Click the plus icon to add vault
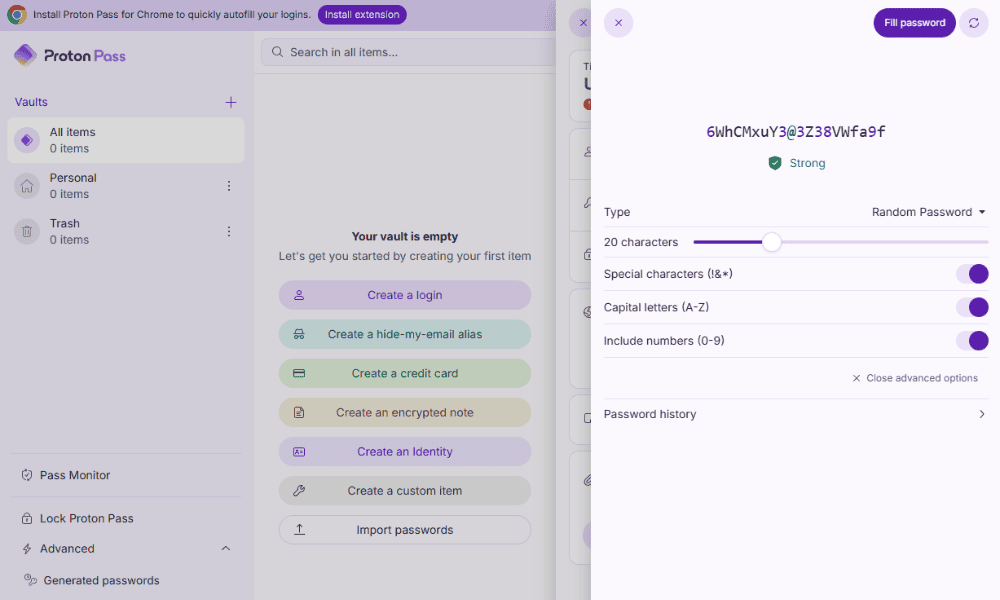Image resolution: width=1000 pixels, height=600 pixels. coord(231,102)
